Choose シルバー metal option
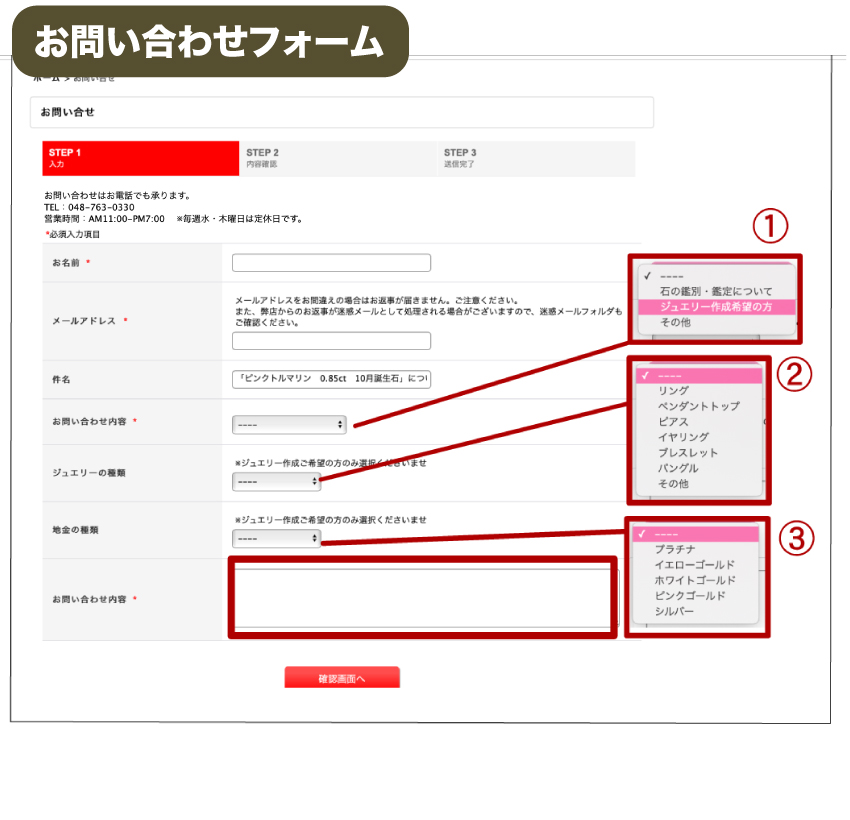Screen dimensions: 850x820 tap(696, 611)
